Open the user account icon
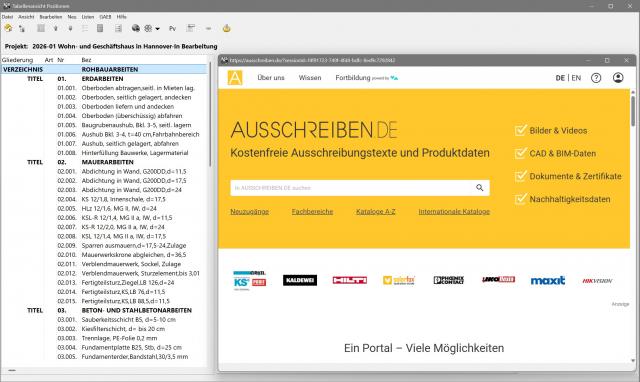Viewport: 640px width, 382px height. tap(618, 78)
